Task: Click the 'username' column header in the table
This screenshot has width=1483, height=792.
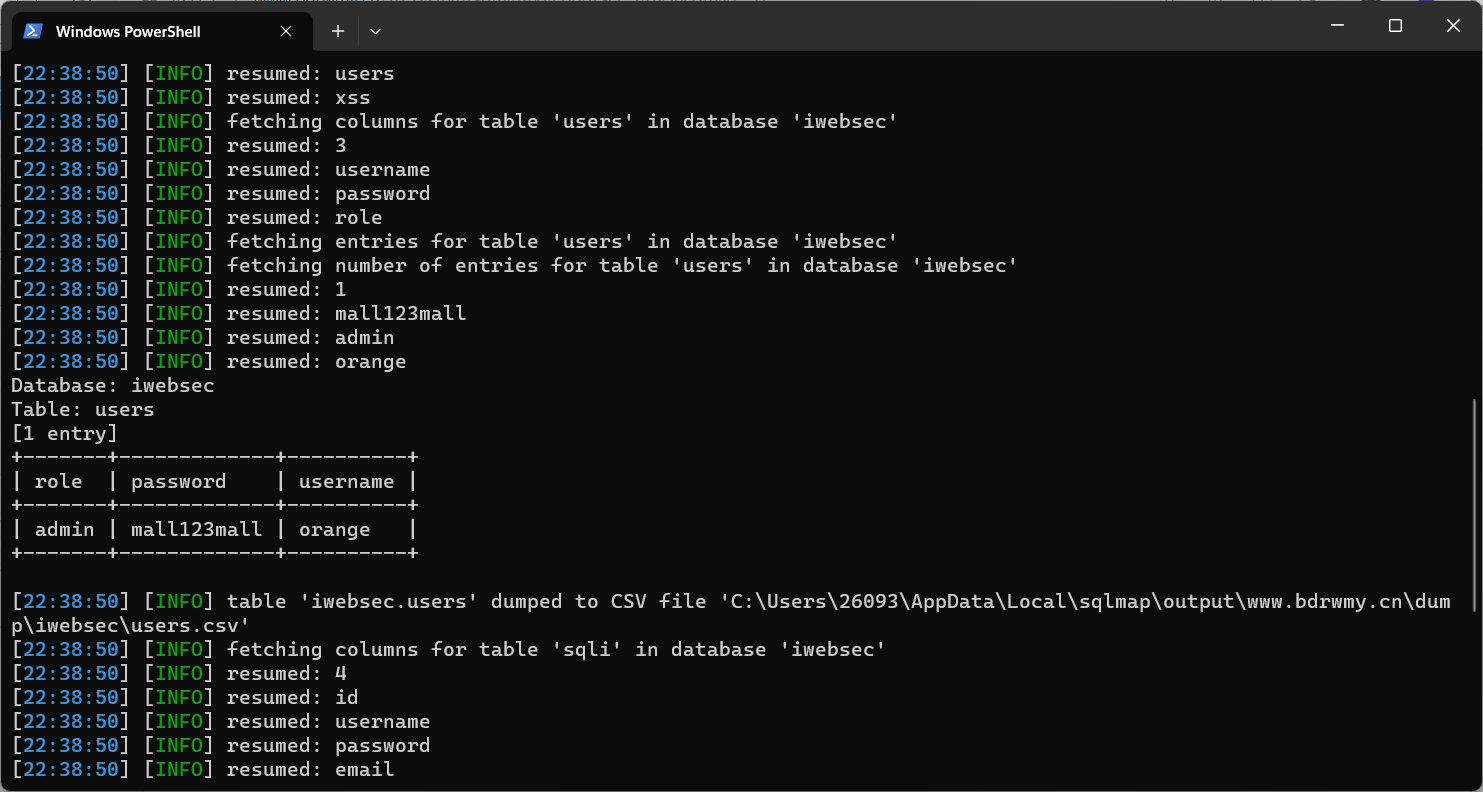Action: tap(346, 482)
